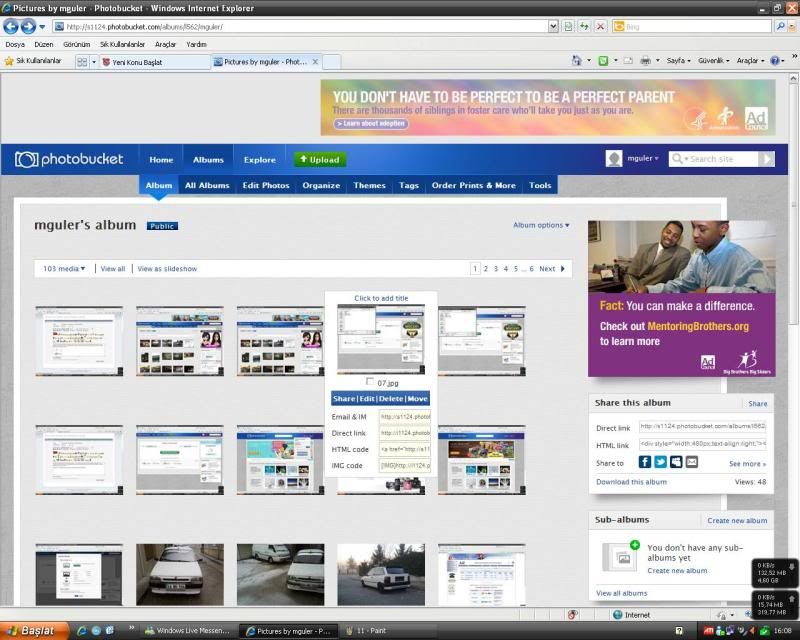Click the printer icon in command bar

(645, 61)
